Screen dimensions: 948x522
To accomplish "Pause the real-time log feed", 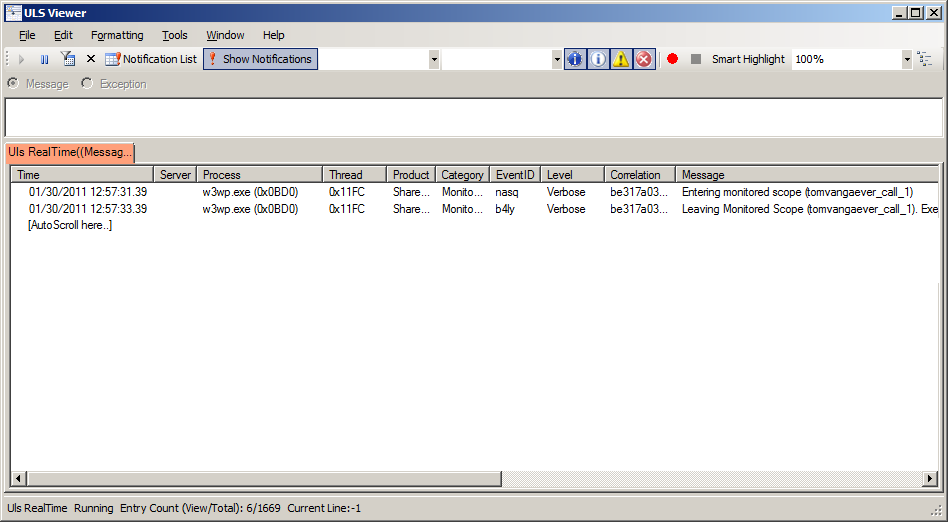I will (x=44, y=59).
